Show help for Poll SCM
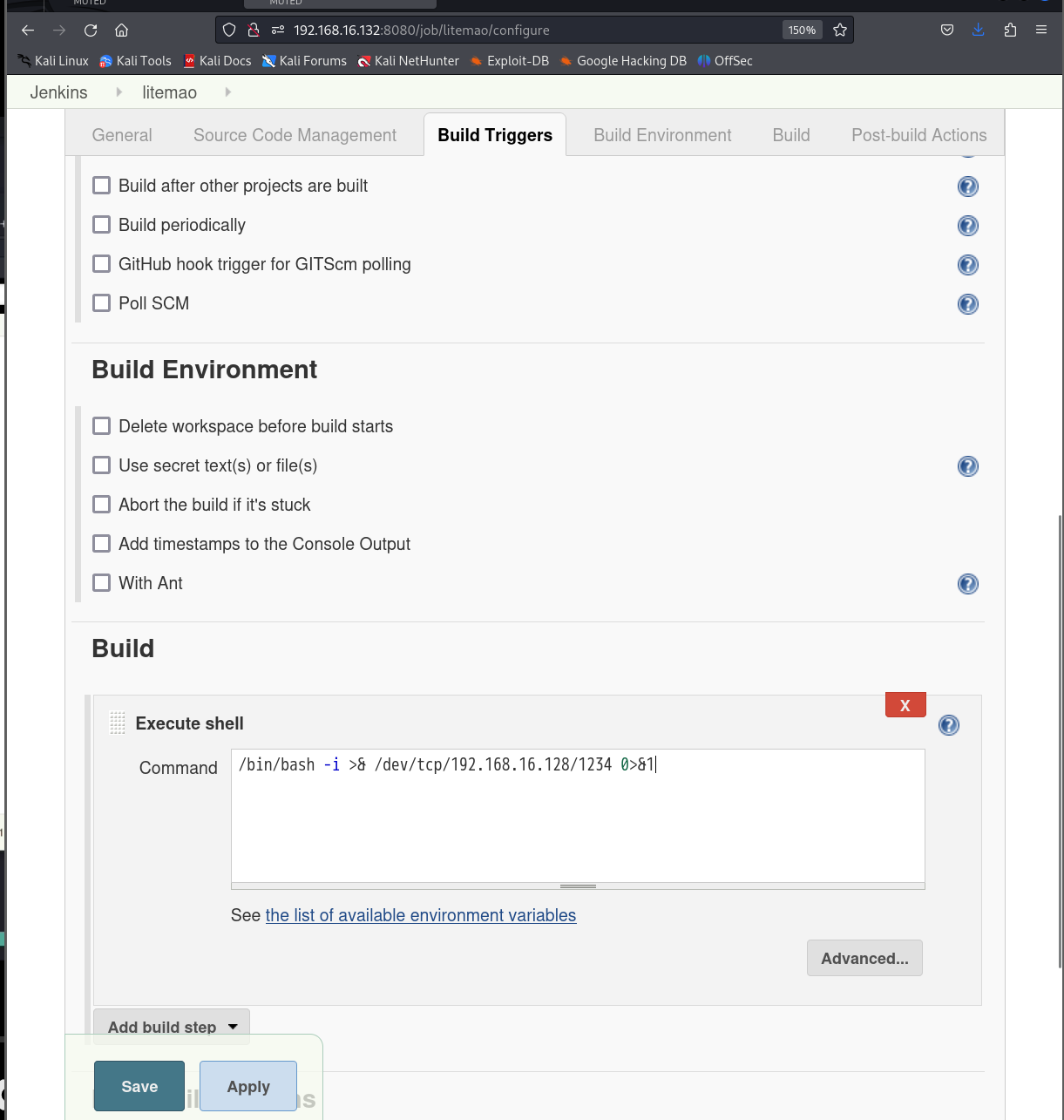The image size is (1064, 1120). (x=968, y=304)
